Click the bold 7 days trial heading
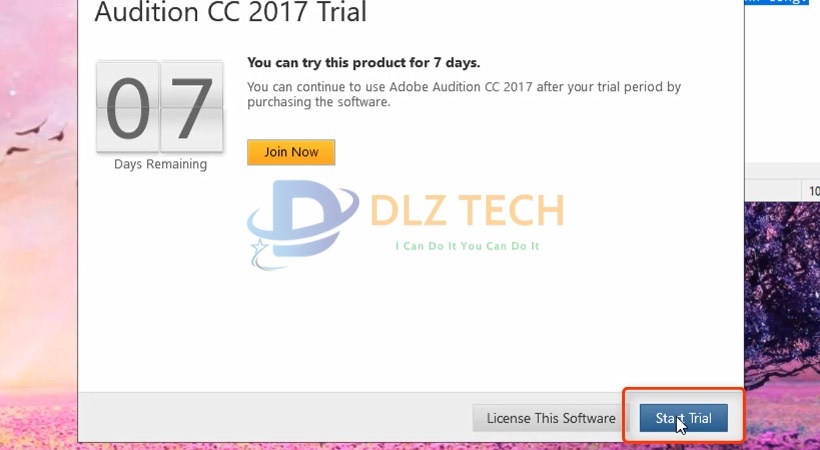The height and width of the screenshot is (450, 820). [x=363, y=63]
